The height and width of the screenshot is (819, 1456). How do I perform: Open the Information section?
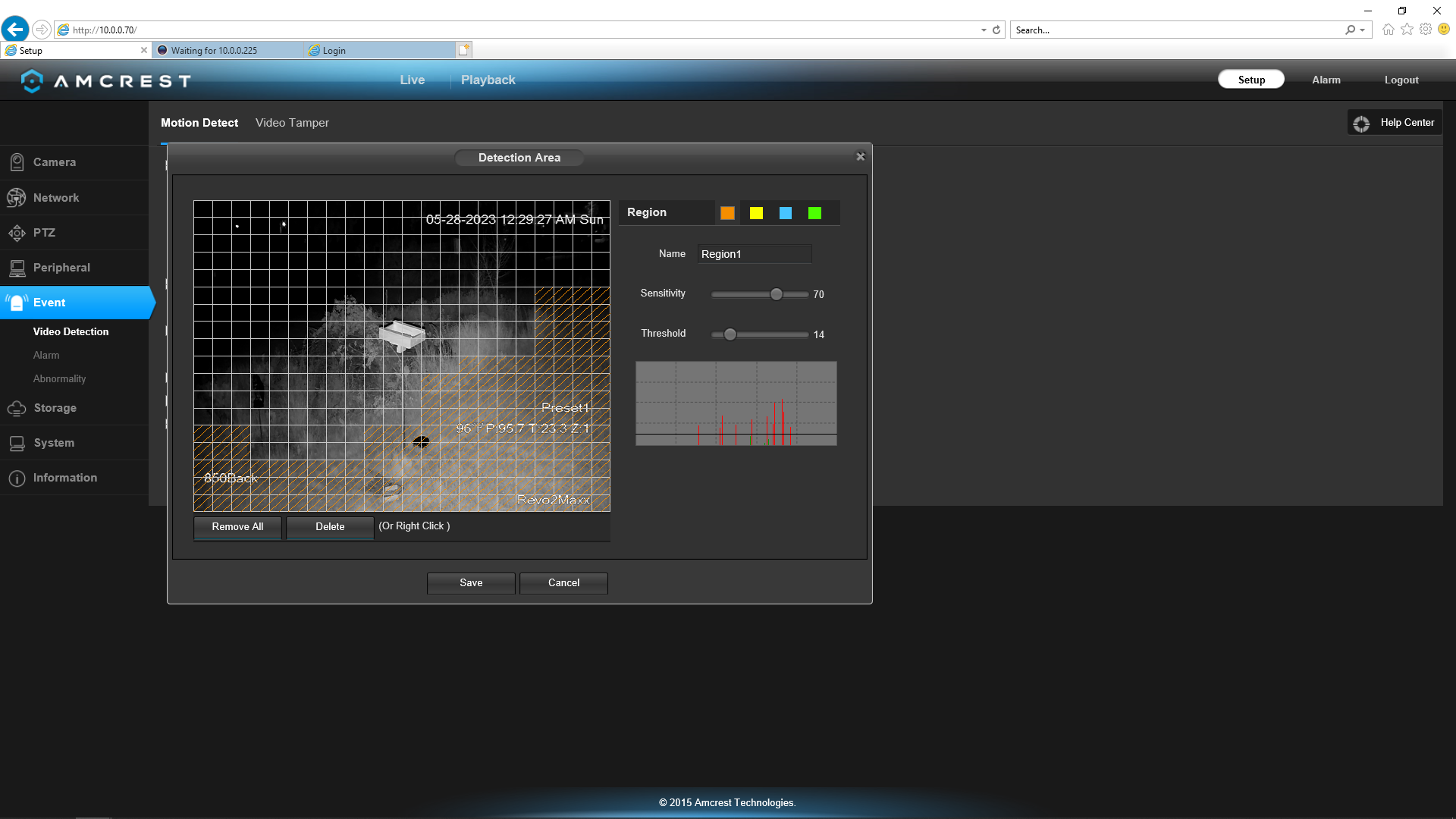(x=74, y=478)
